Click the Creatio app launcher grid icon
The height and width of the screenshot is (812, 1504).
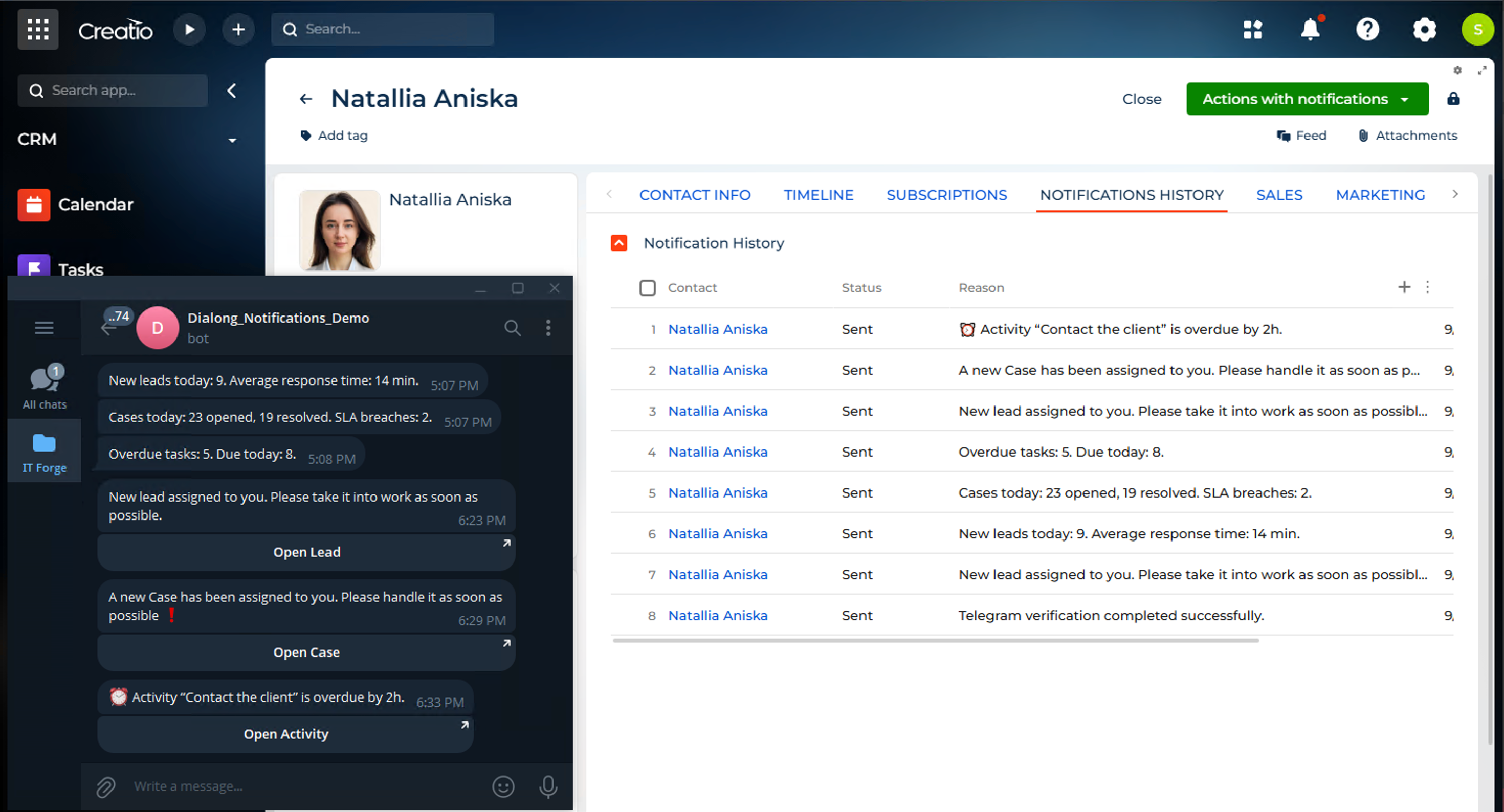(38, 29)
